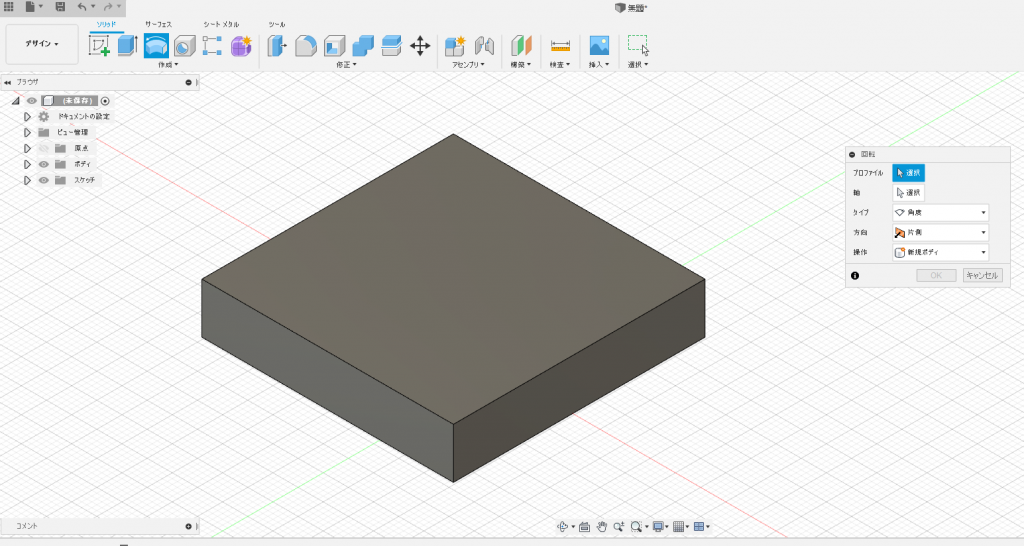Screen dimensions: 1024x546
Task: Click the Orbit navigation icon
Action: (562, 526)
